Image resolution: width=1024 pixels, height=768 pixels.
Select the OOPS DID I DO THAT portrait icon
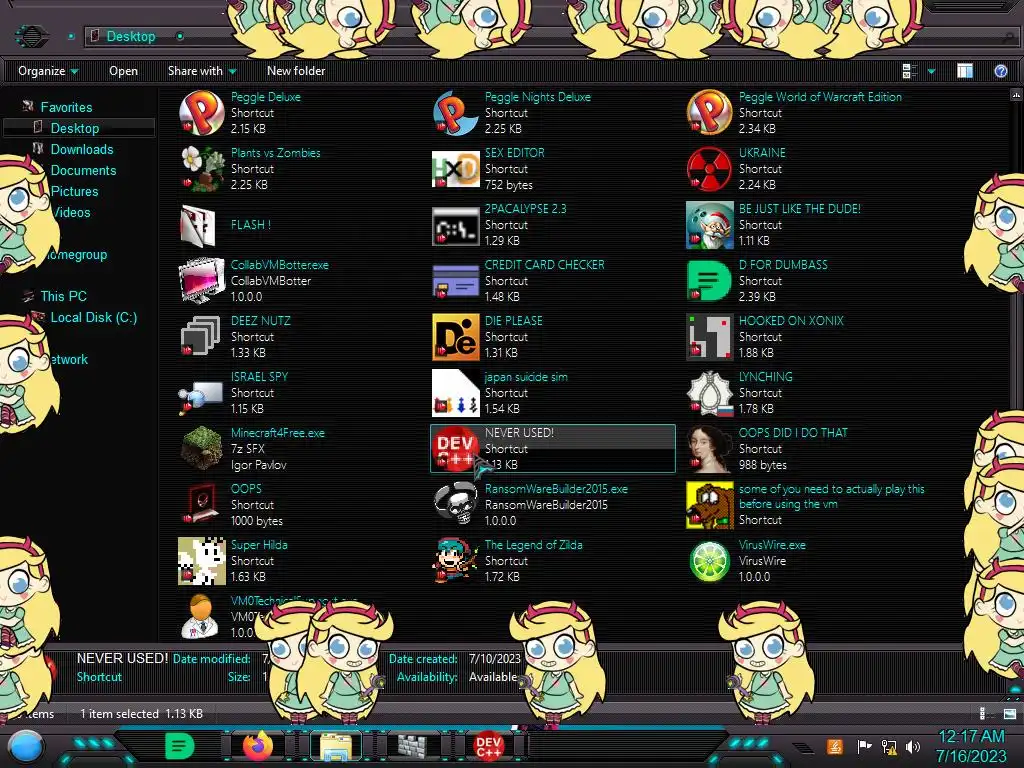point(709,449)
